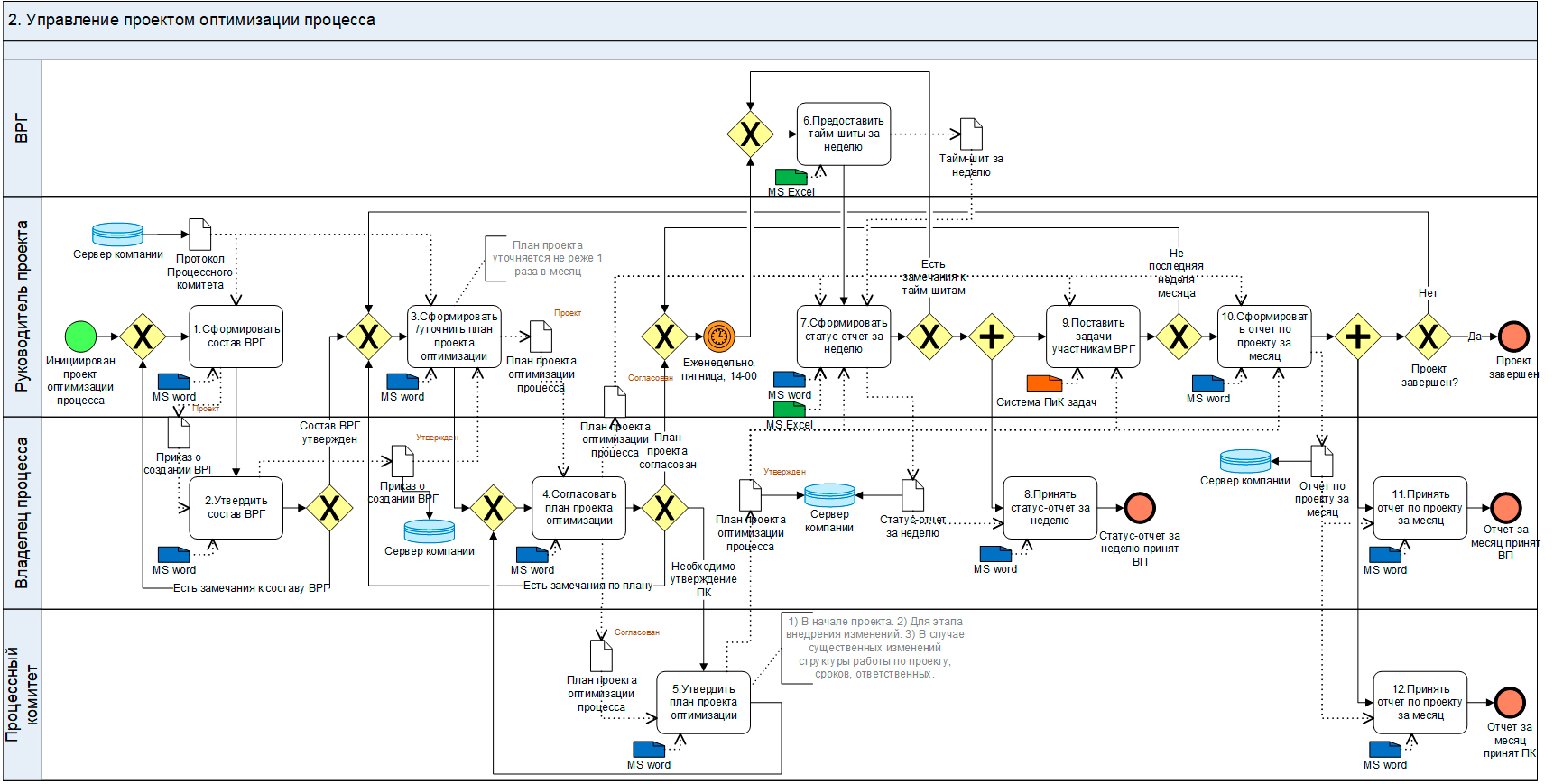Click the orange Система ПиК задач icon
The height and width of the screenshot is (784, 1563).
pyautogui.click(x=1044, y=383)
